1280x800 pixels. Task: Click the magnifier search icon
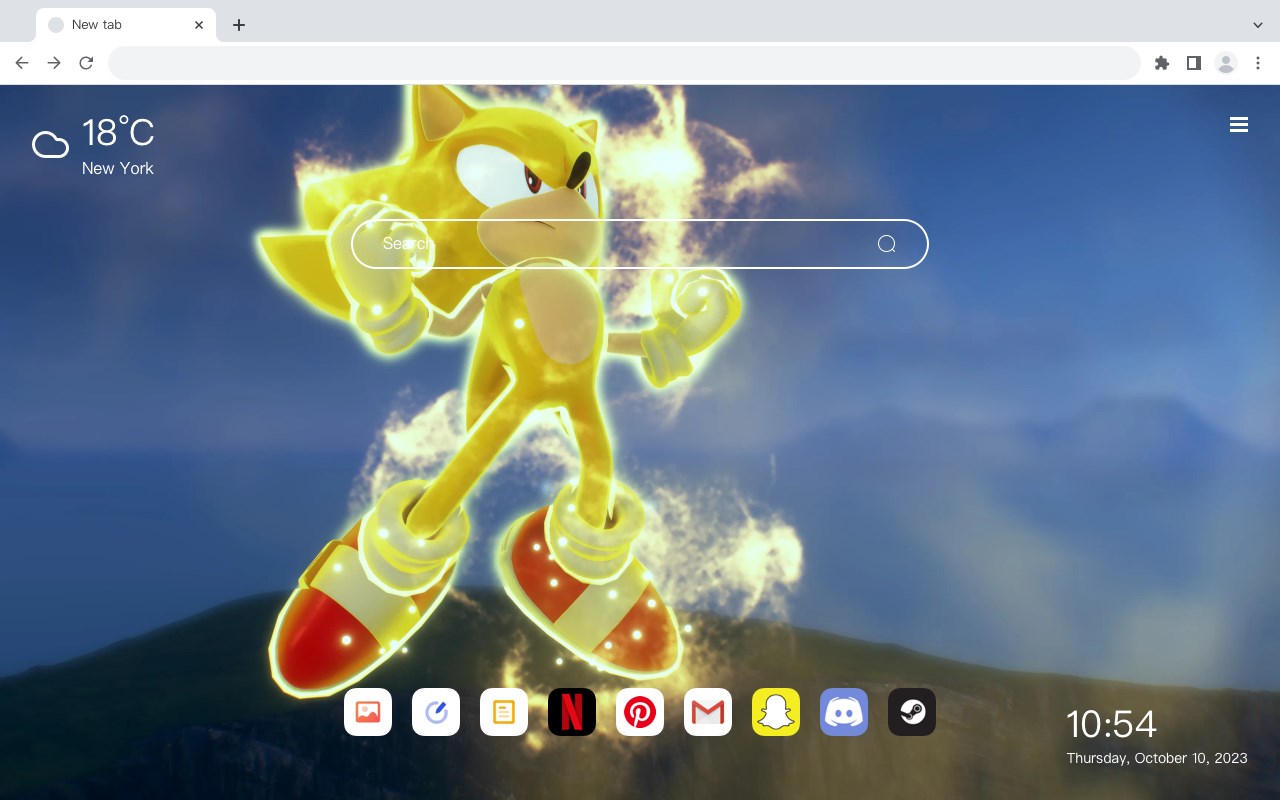(886, 244)
